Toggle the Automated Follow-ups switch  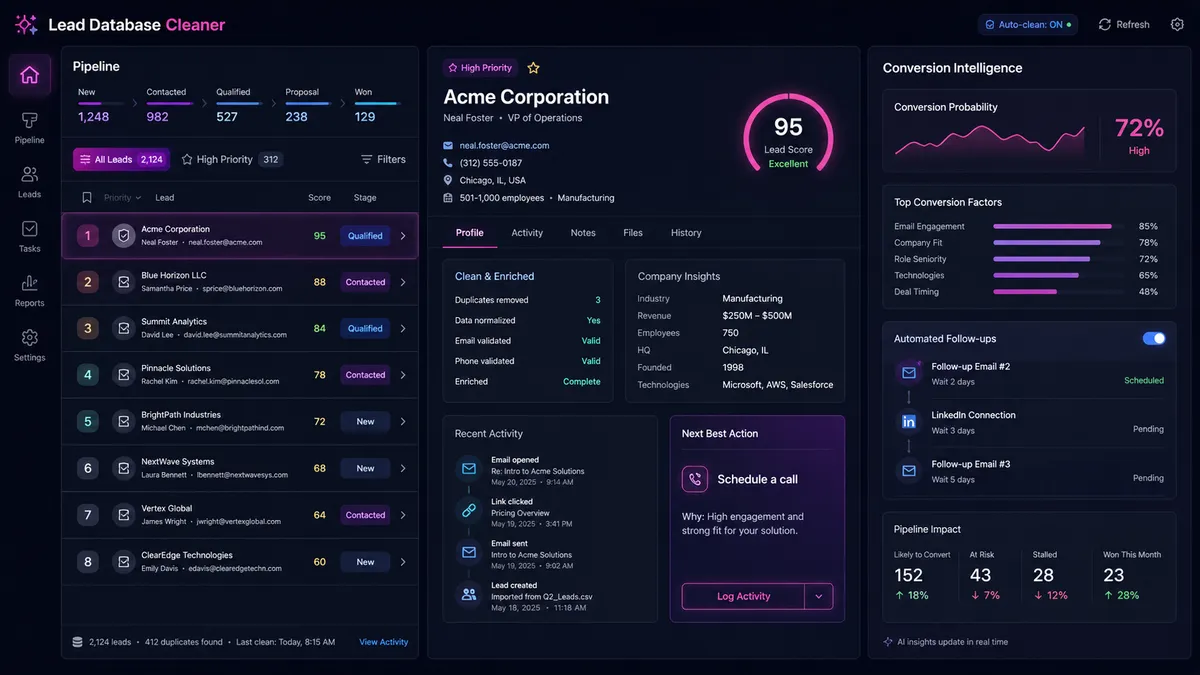(1154, 339)
